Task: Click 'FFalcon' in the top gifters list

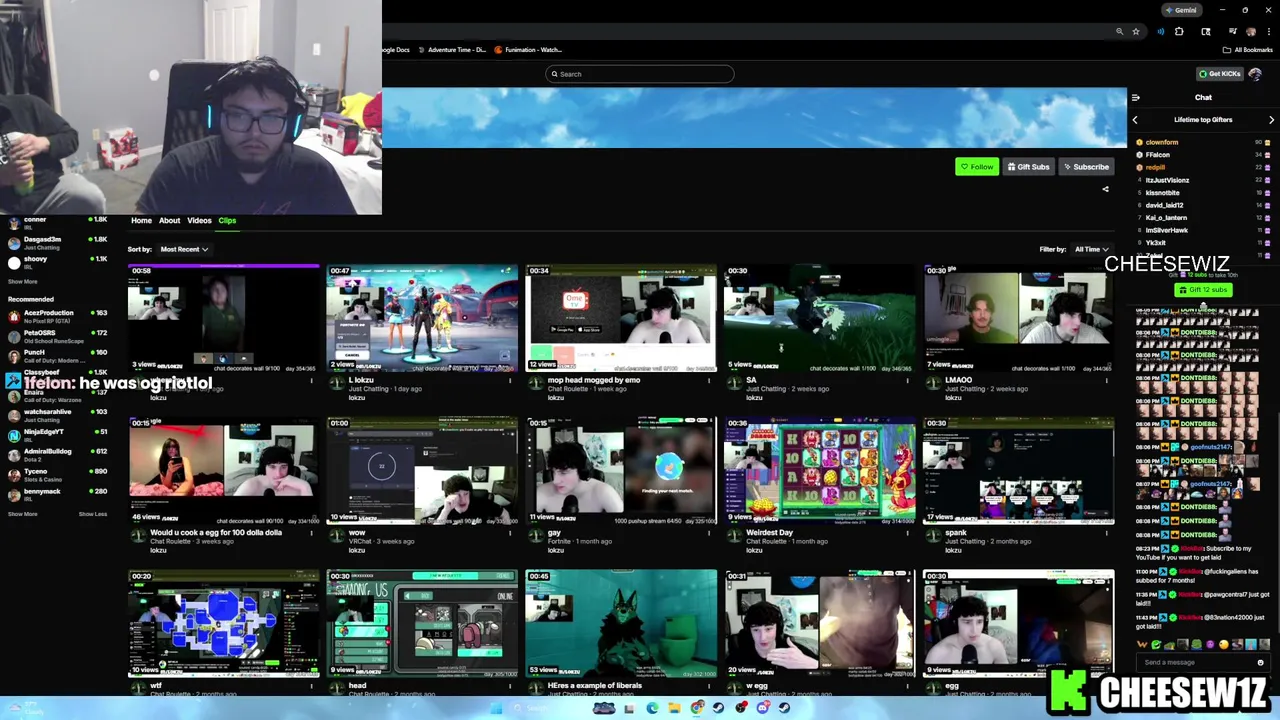Action: click(1158, 155)
